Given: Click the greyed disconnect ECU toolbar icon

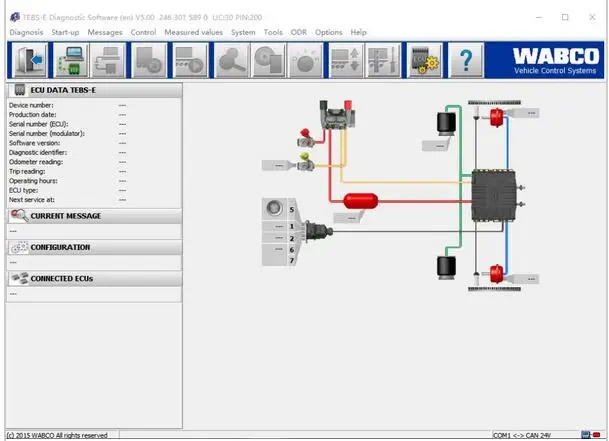Looking at the screenshot, I should coord(108,60).
